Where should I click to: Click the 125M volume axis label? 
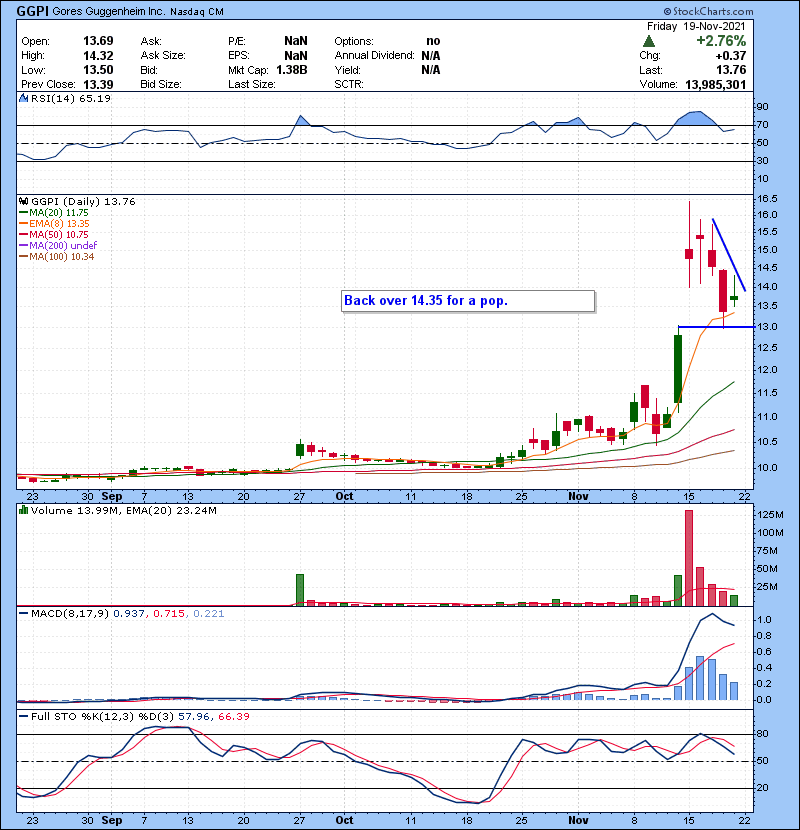click(x=770, y=515)
